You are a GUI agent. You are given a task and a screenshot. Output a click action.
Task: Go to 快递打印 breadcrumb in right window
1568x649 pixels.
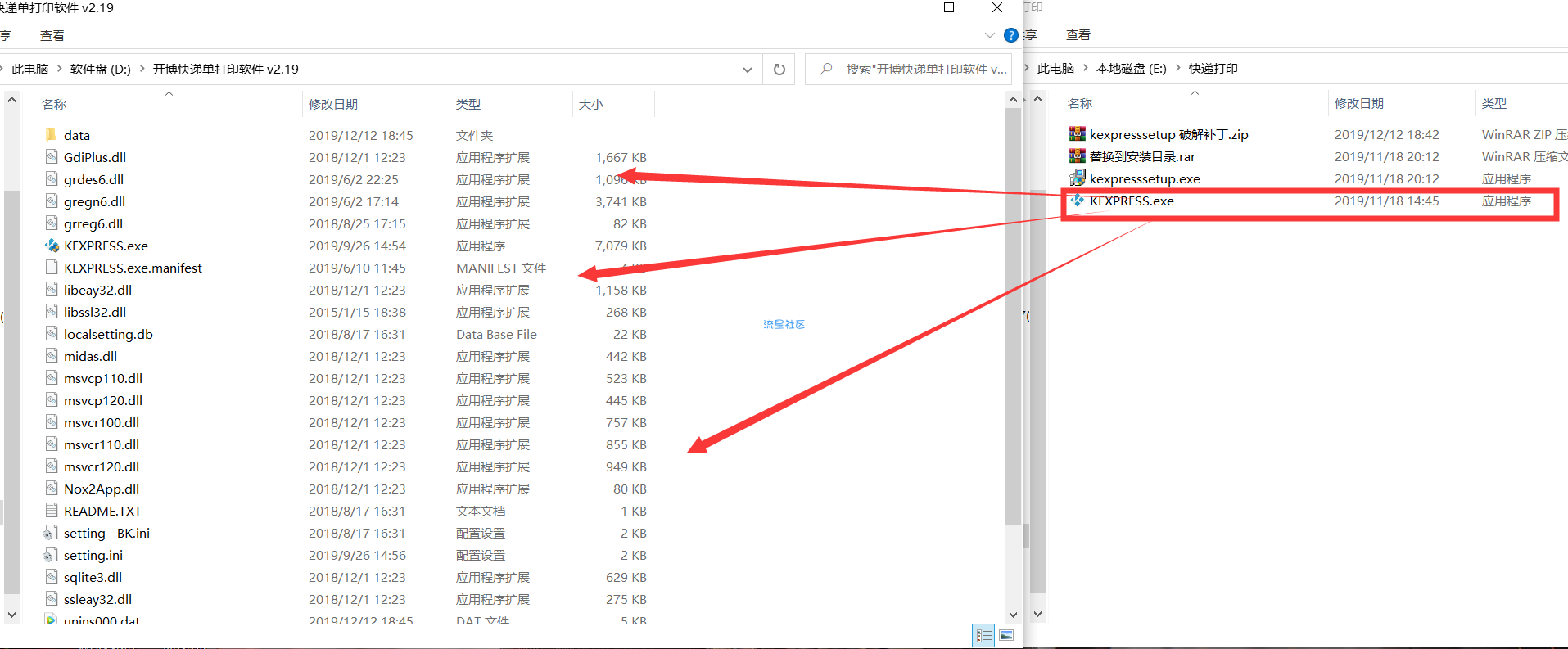coord(1213,68)
